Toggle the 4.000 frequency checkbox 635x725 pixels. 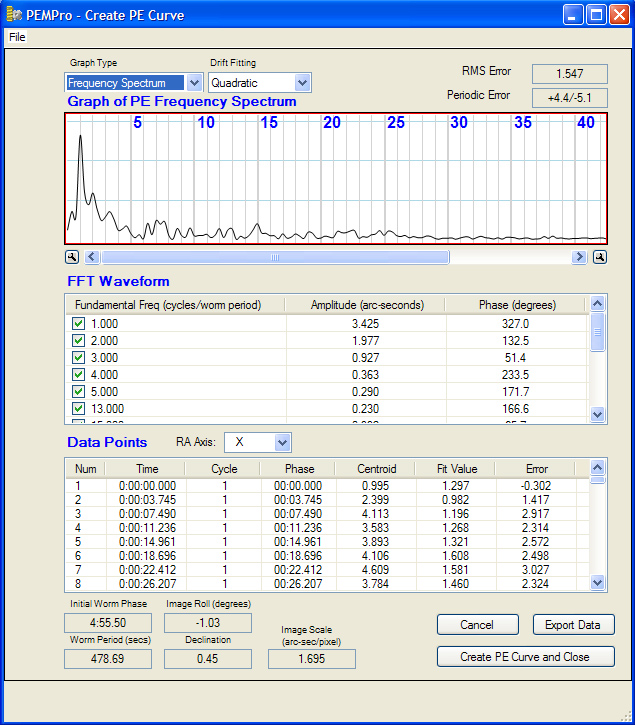[79, 375]
